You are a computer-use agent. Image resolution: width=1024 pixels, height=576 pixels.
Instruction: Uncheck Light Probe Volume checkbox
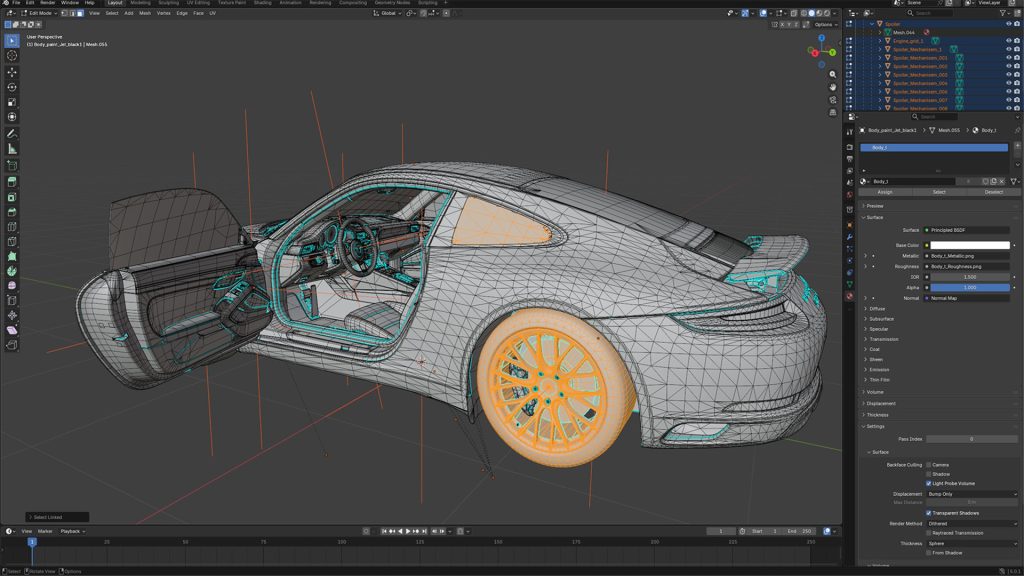pyautogui.click(x=929, y=483)
